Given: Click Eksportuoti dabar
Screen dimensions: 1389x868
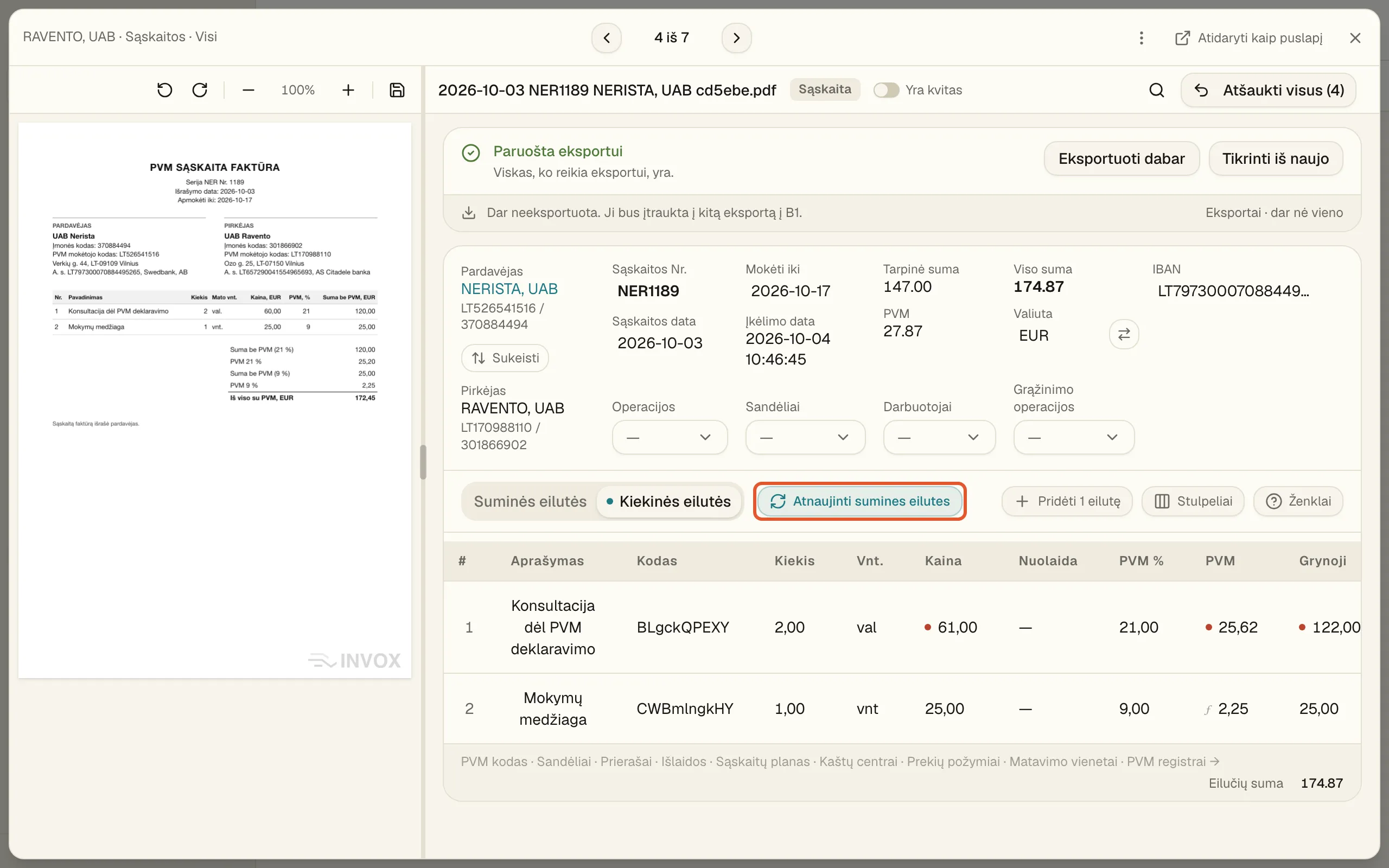Looking at the screenshot, I should click(x=1122, y=158).
